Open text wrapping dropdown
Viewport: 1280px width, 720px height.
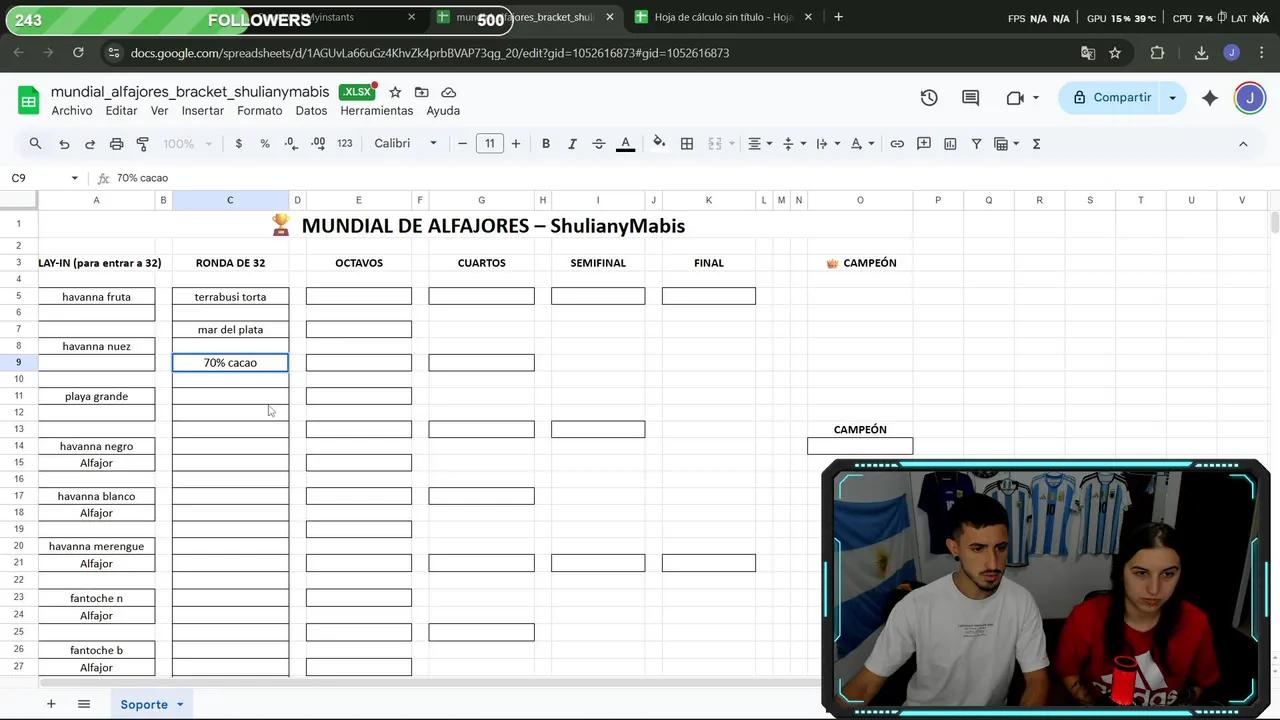pos(827,144)
